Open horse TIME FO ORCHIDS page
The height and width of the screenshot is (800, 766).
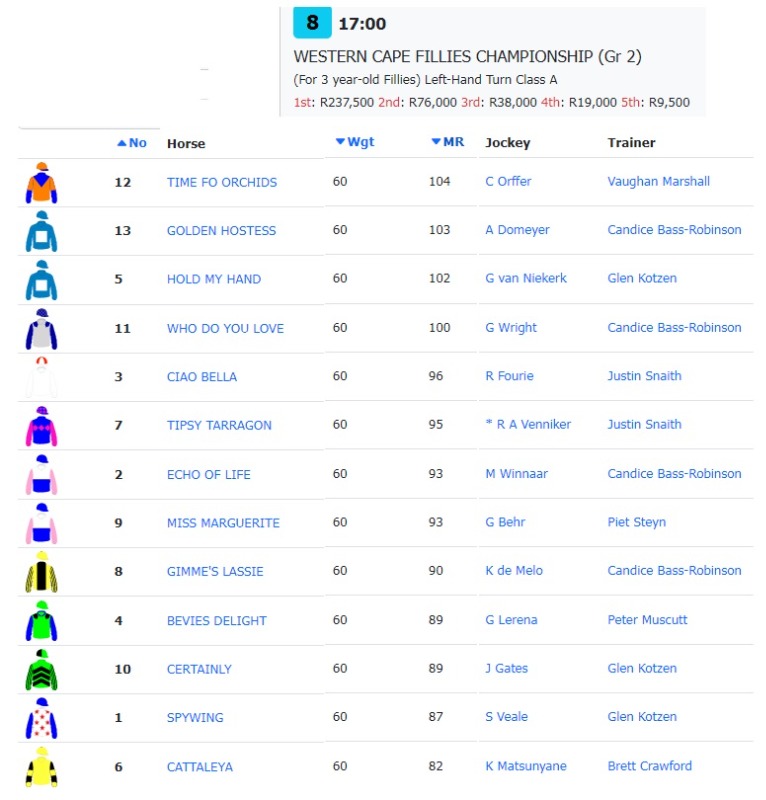click(x=222, y=182)
